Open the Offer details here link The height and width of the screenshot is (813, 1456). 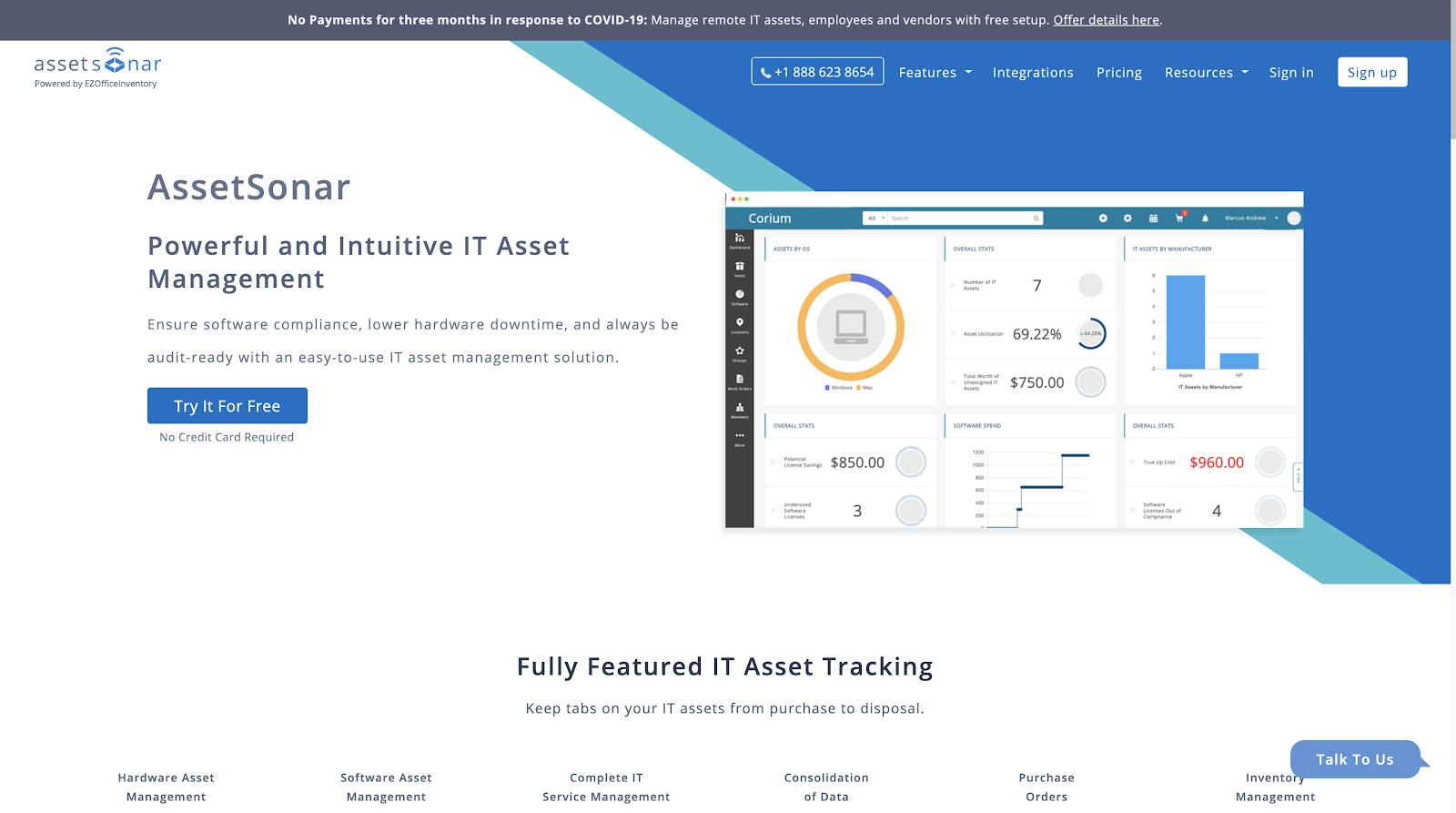click(1107, 20)
